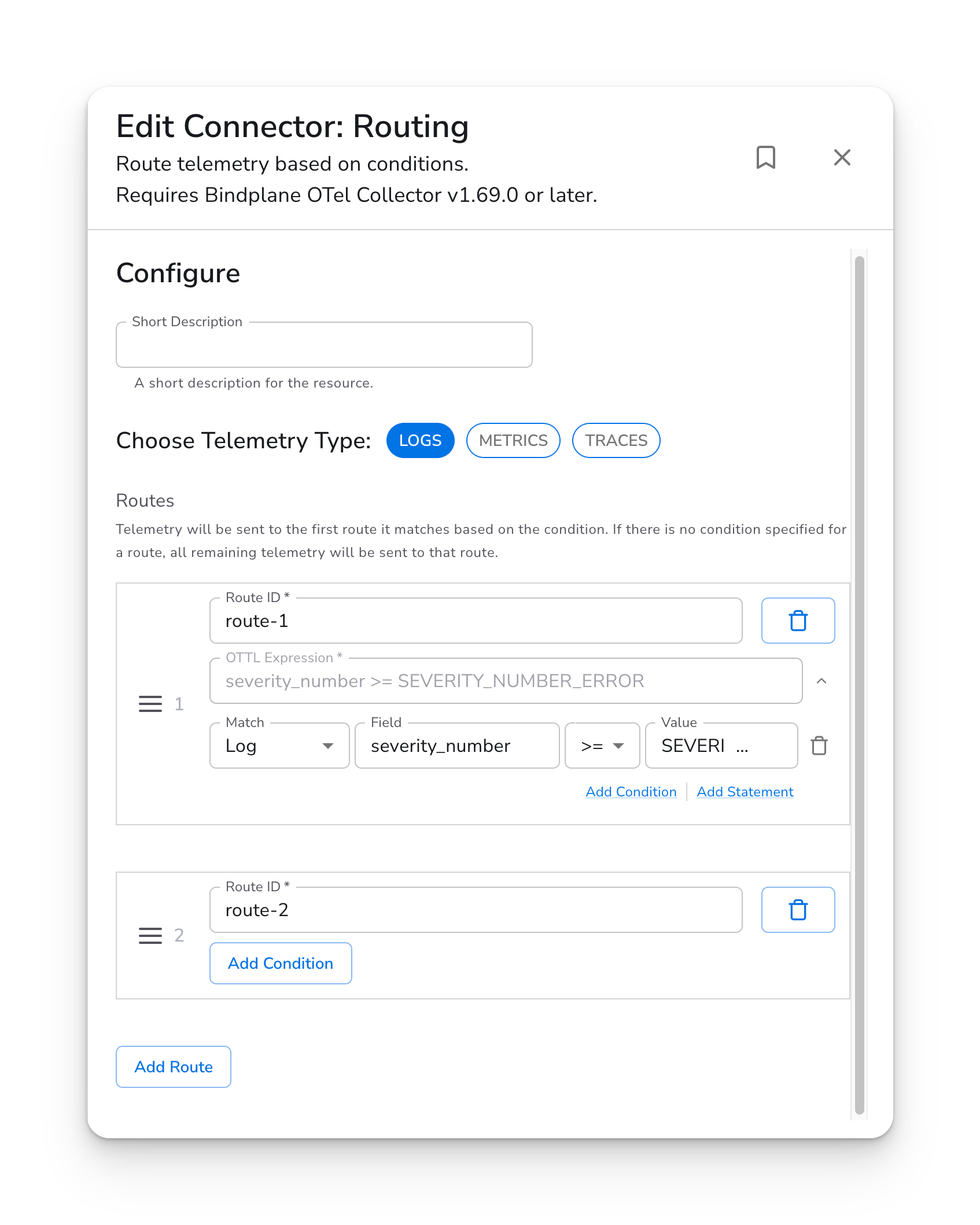Grab the drag handle for route 1

point(150,704)
